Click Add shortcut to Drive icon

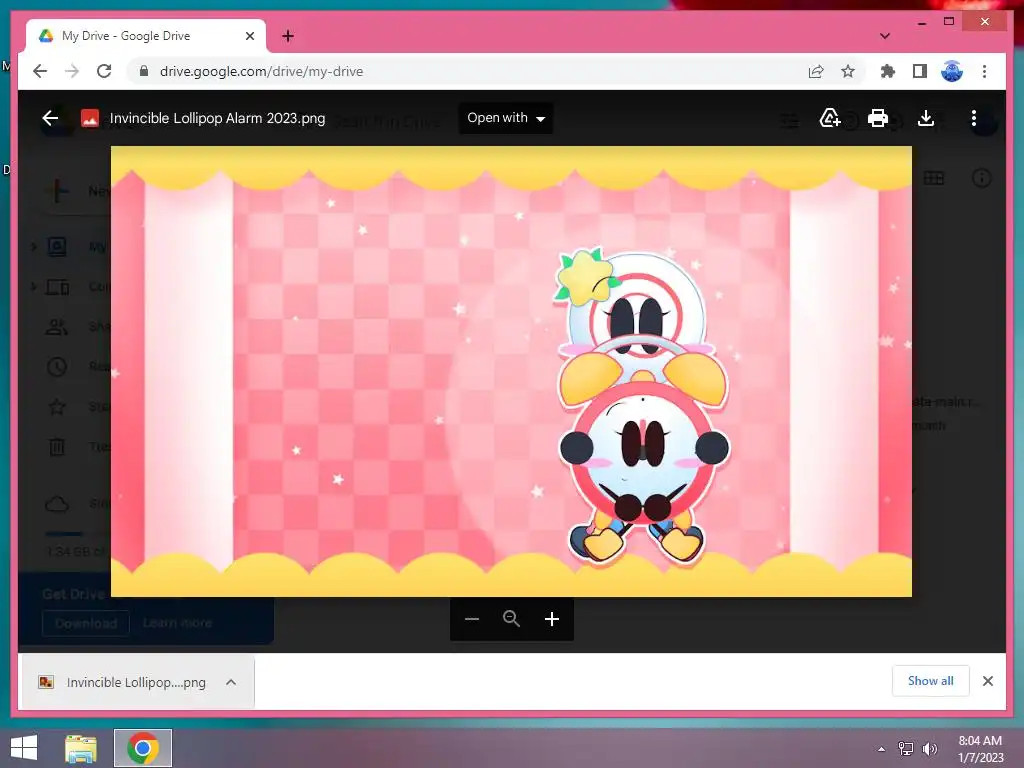tap(829, 118)
